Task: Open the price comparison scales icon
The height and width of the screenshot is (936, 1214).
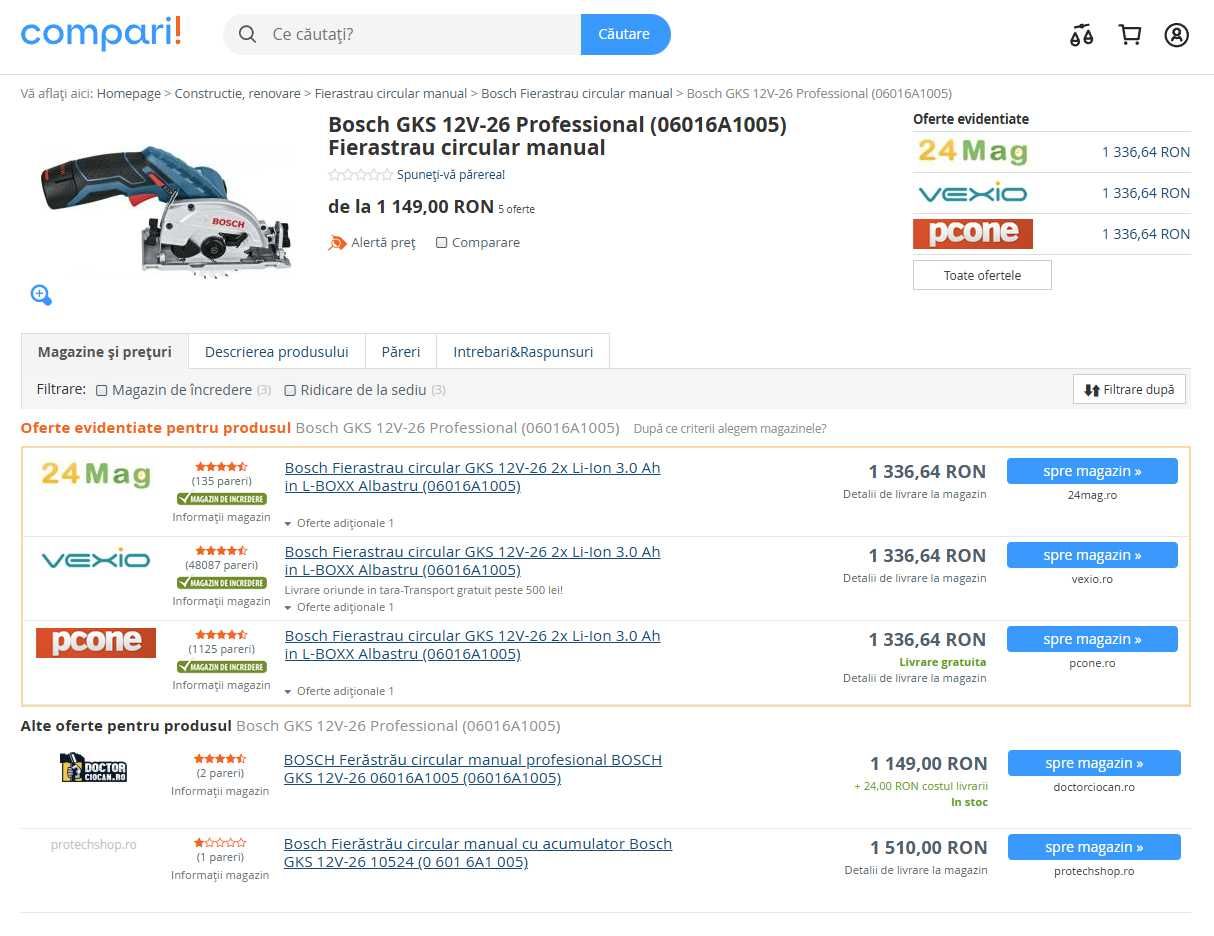Action: point(1081,35)
